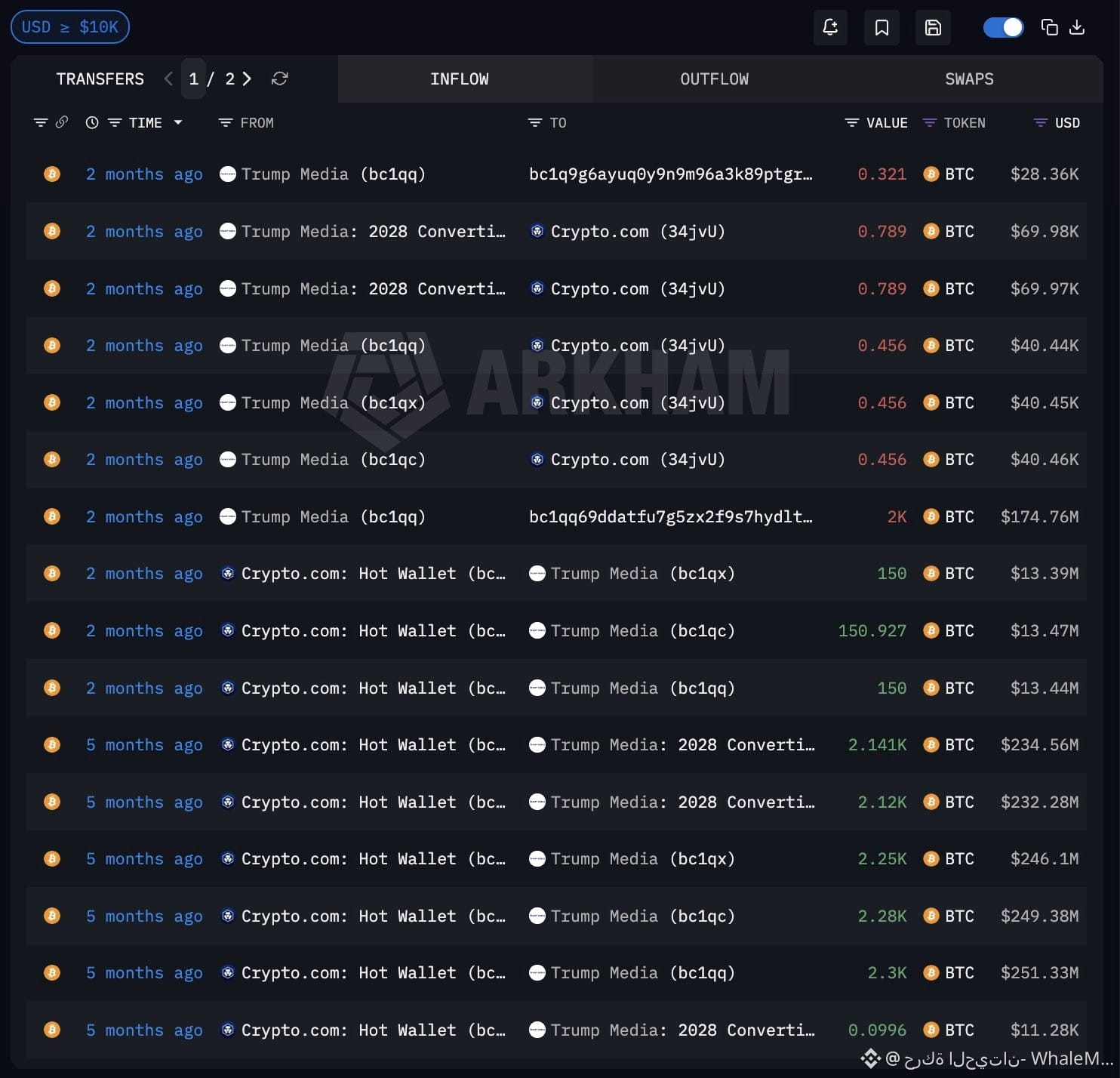Viewport: 1120px width, 1078px height.
Task: Click the Bitcoin chain icon in the $11.28K row
Action: (x=52, y=1030)
